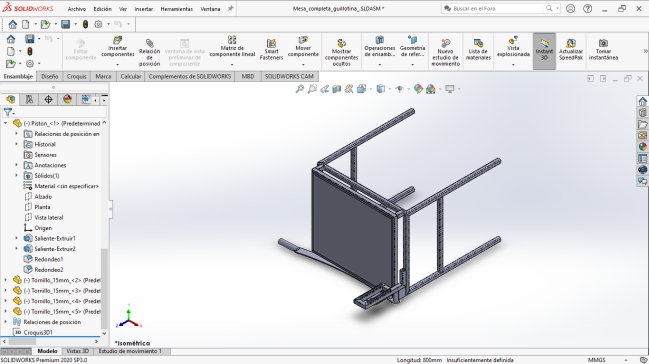
Task: Switch to SOLIDWORKS CAM tab
Action: [x=289, y=76]
